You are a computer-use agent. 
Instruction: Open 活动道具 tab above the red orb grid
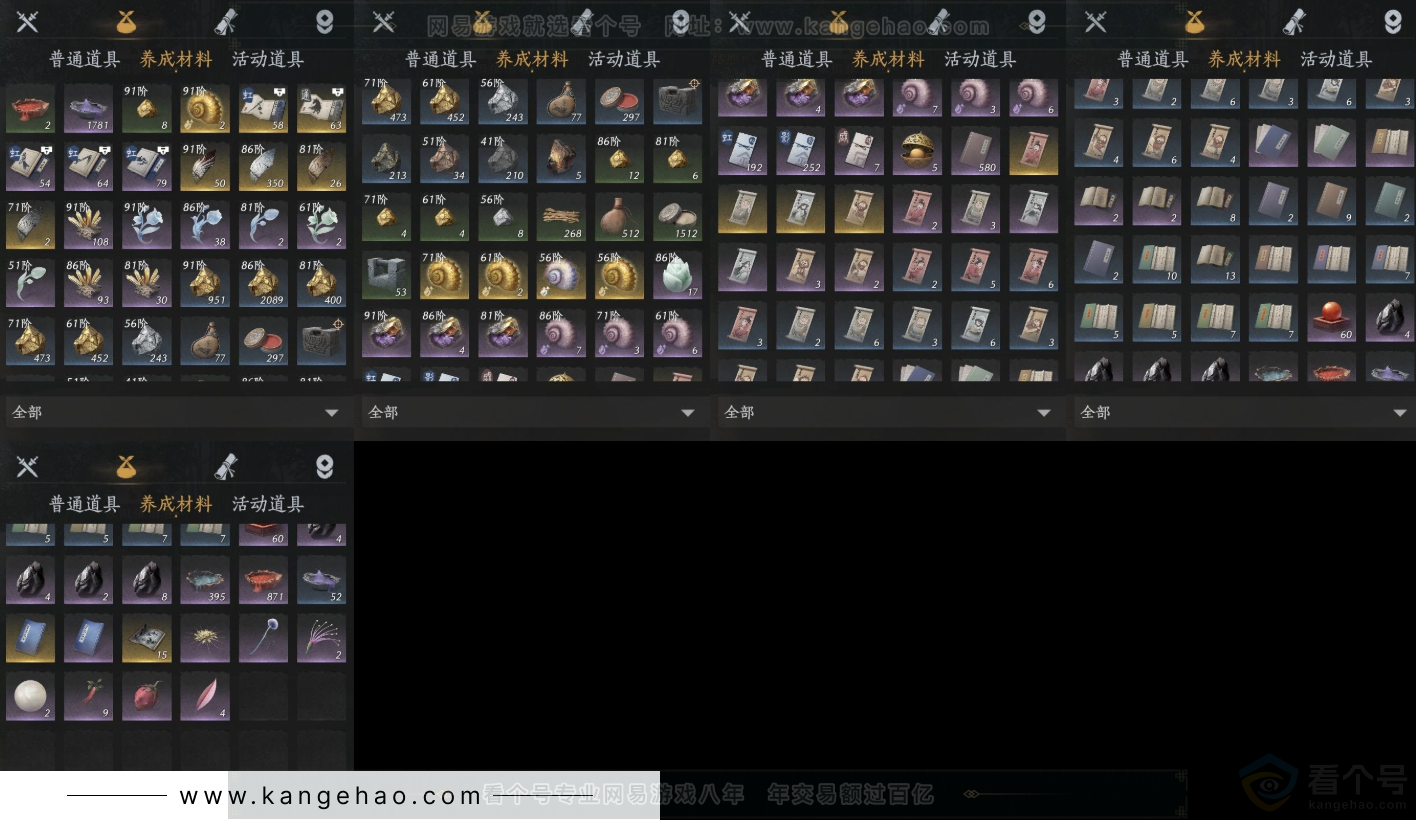pos(1336,59)
